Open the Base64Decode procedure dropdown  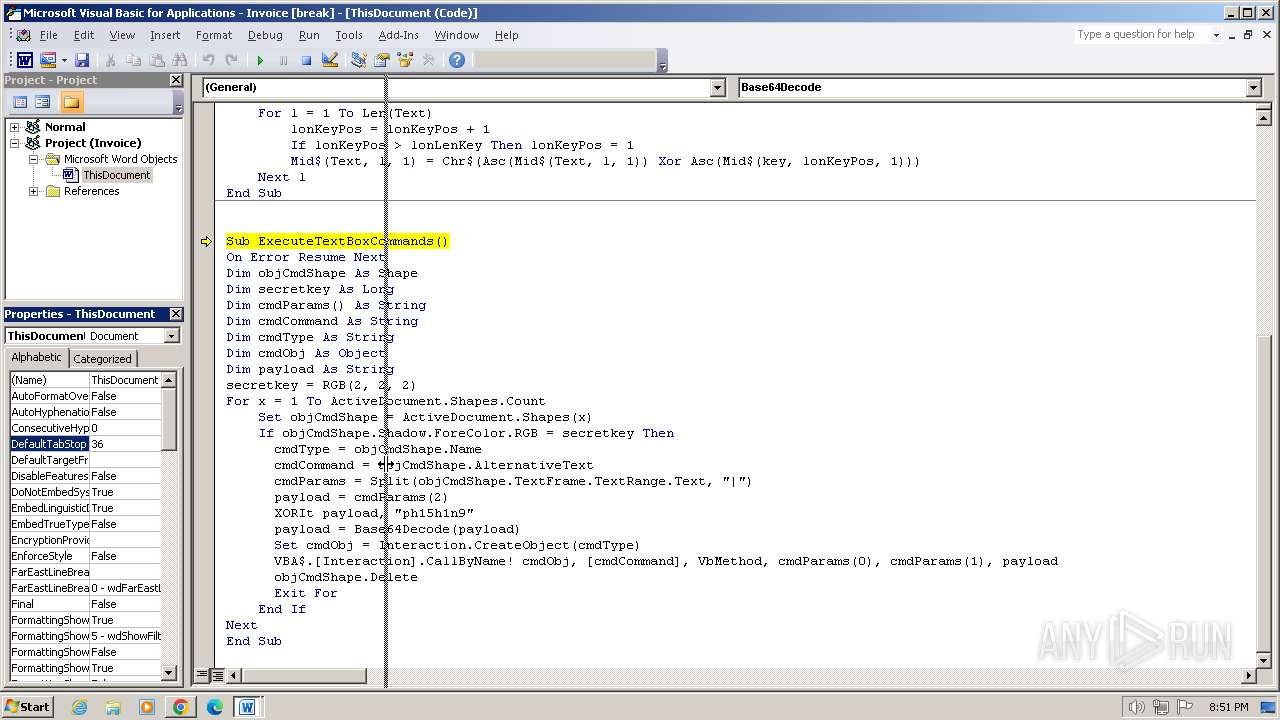coord(1253,88)
